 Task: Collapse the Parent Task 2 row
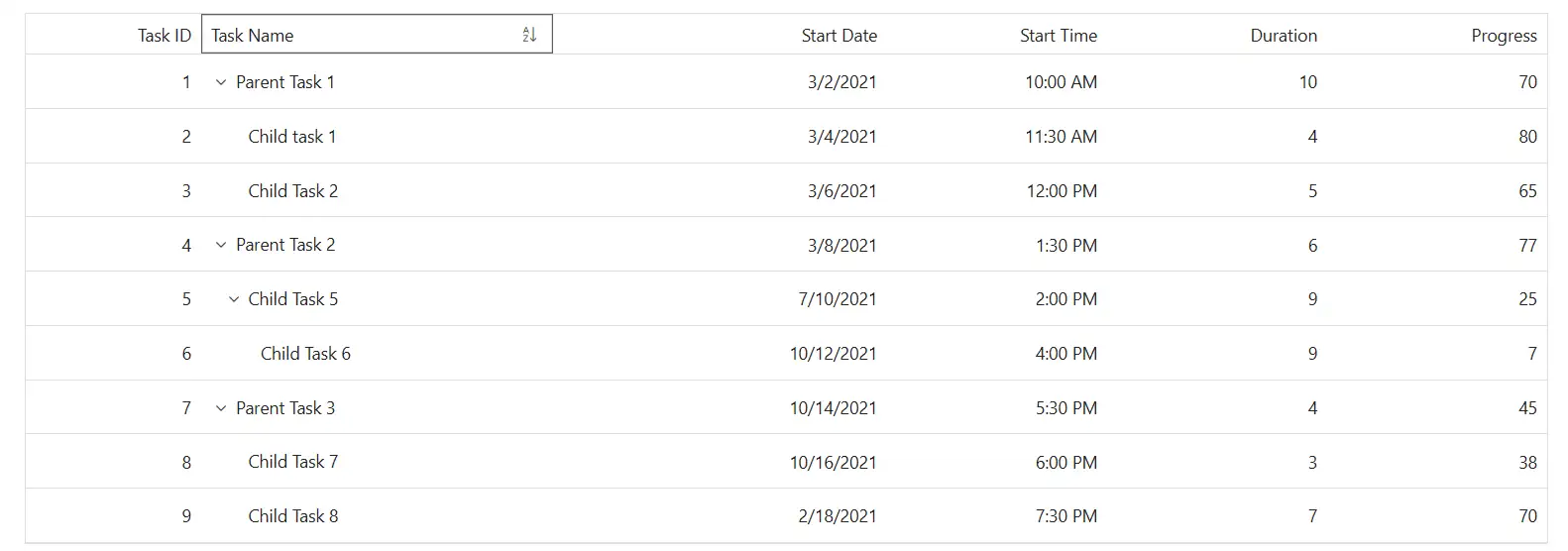point(221,245)
